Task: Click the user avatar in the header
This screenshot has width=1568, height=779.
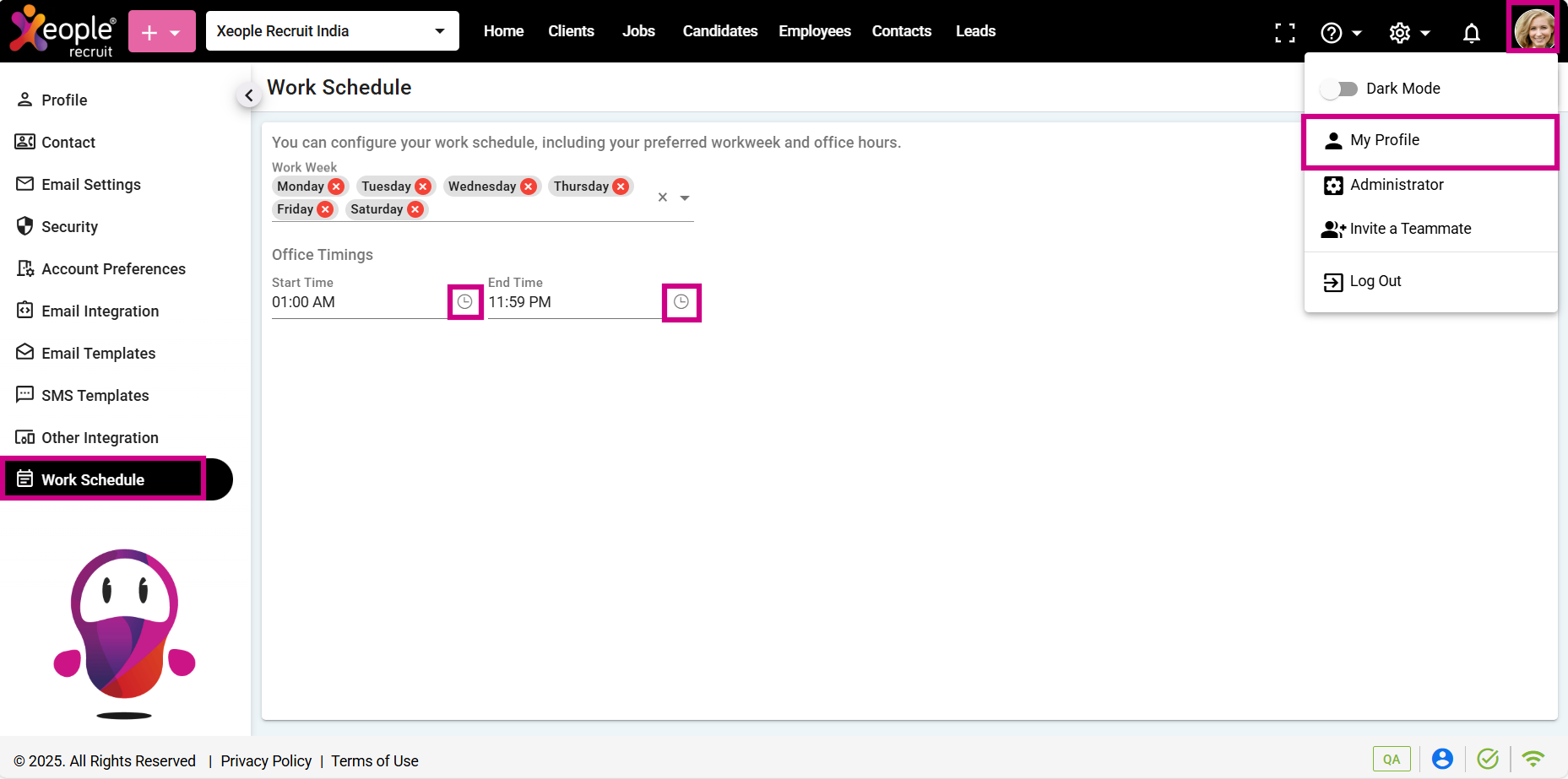Action: coord(1533,30)
